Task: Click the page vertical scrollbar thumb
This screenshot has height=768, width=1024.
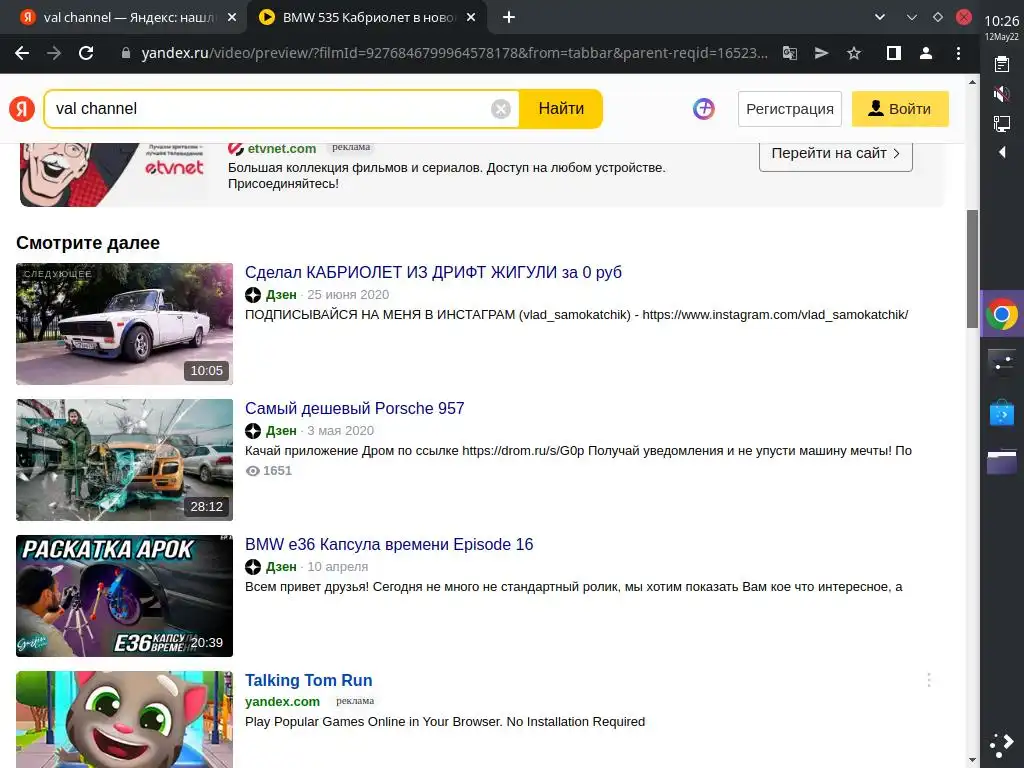Action: [x=972, y=268]
